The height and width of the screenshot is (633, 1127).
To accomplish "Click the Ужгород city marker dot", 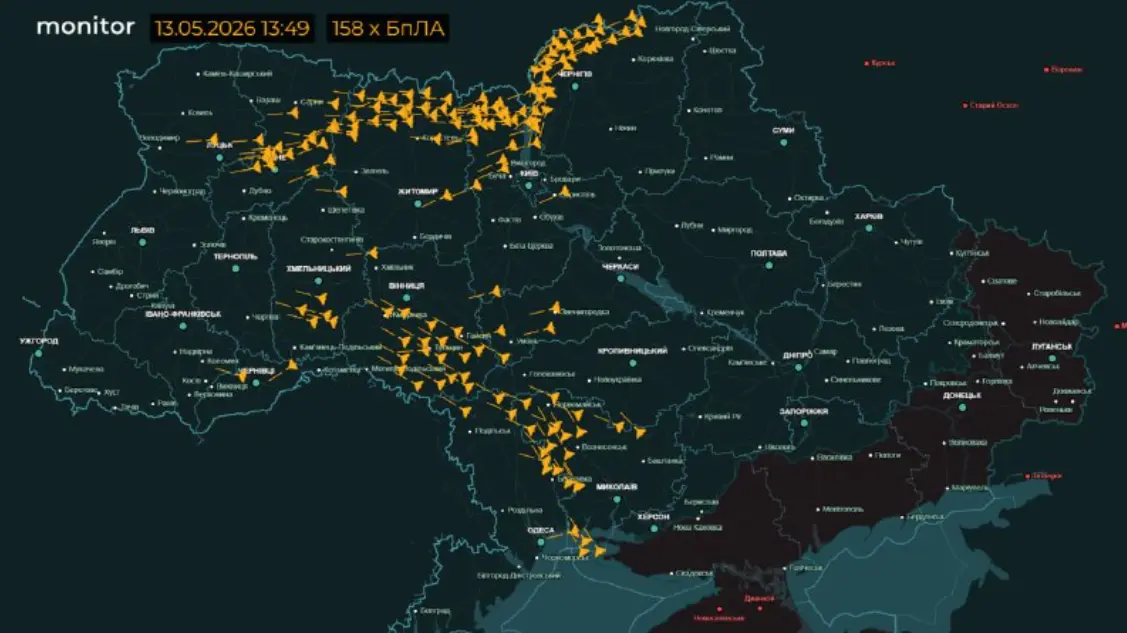I will [x=39, y=353].
